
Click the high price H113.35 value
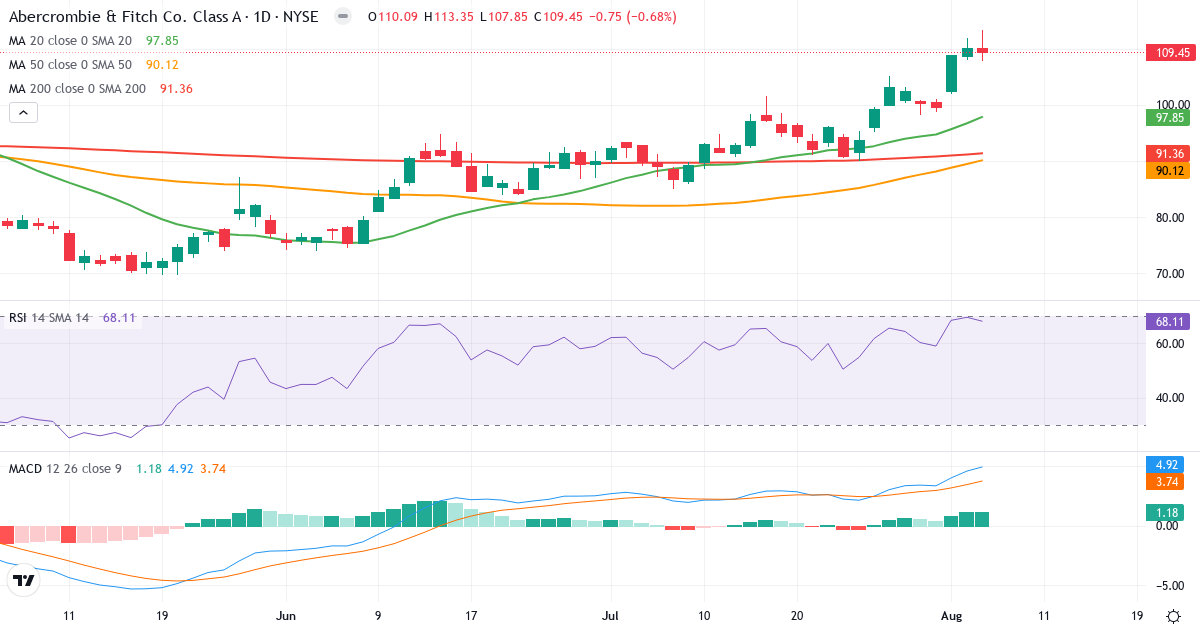click(x=450, y=17)
